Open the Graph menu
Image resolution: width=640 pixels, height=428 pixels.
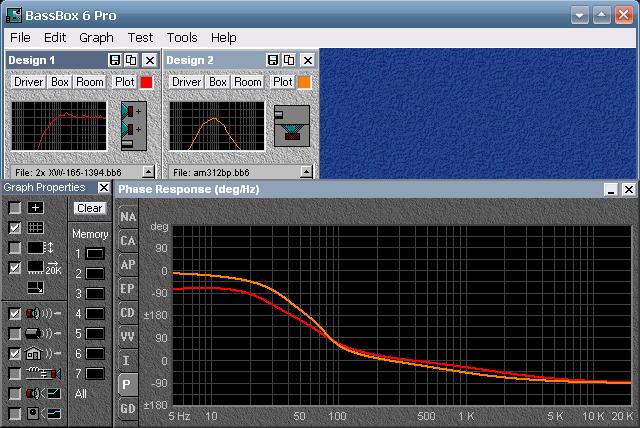click(x=96, y=37)
